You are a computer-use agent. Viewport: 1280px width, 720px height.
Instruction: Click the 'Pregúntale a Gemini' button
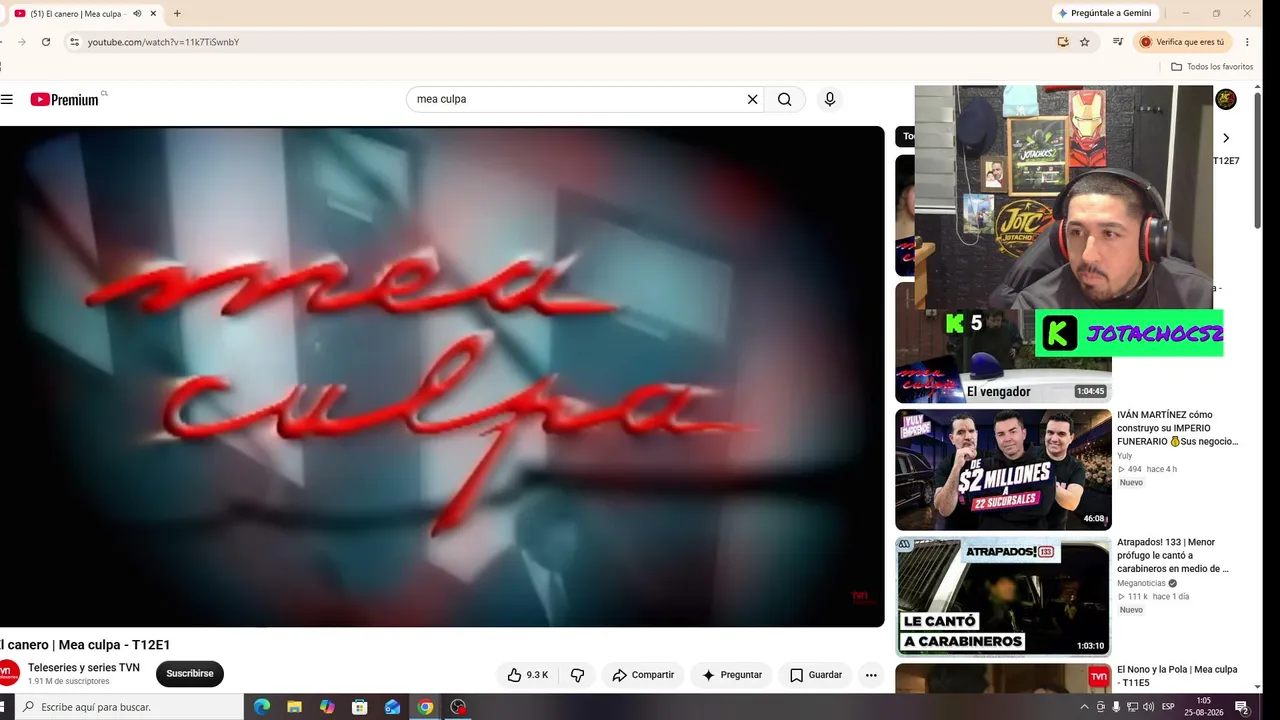[x=1105, y=13]
